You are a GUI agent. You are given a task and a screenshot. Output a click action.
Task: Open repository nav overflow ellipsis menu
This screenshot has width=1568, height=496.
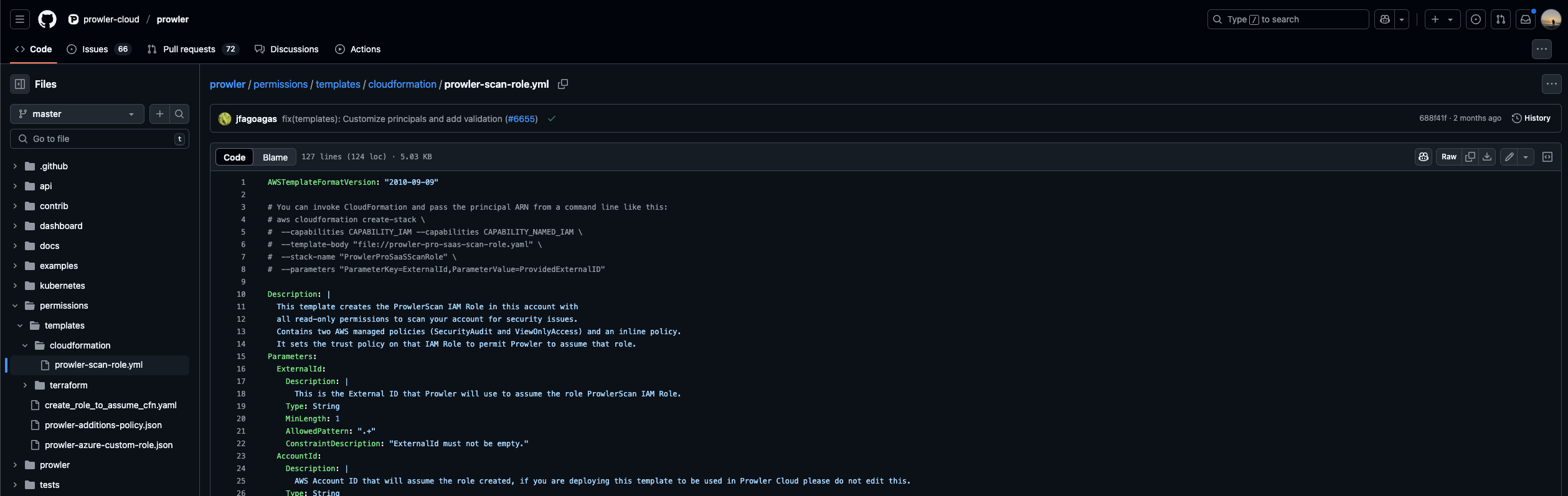tap(1542, 49)
